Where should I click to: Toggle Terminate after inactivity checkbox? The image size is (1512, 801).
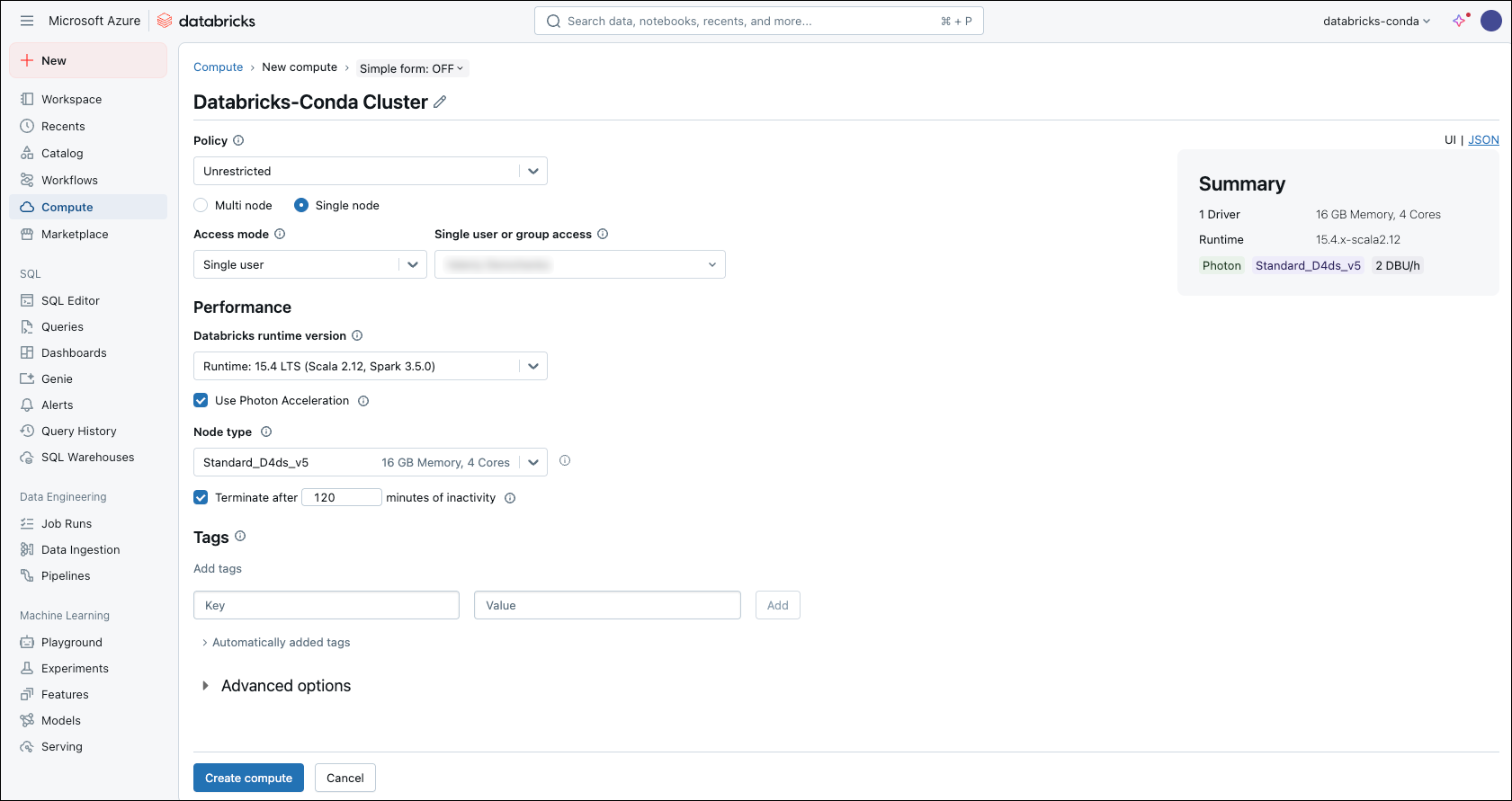(201, 497)
